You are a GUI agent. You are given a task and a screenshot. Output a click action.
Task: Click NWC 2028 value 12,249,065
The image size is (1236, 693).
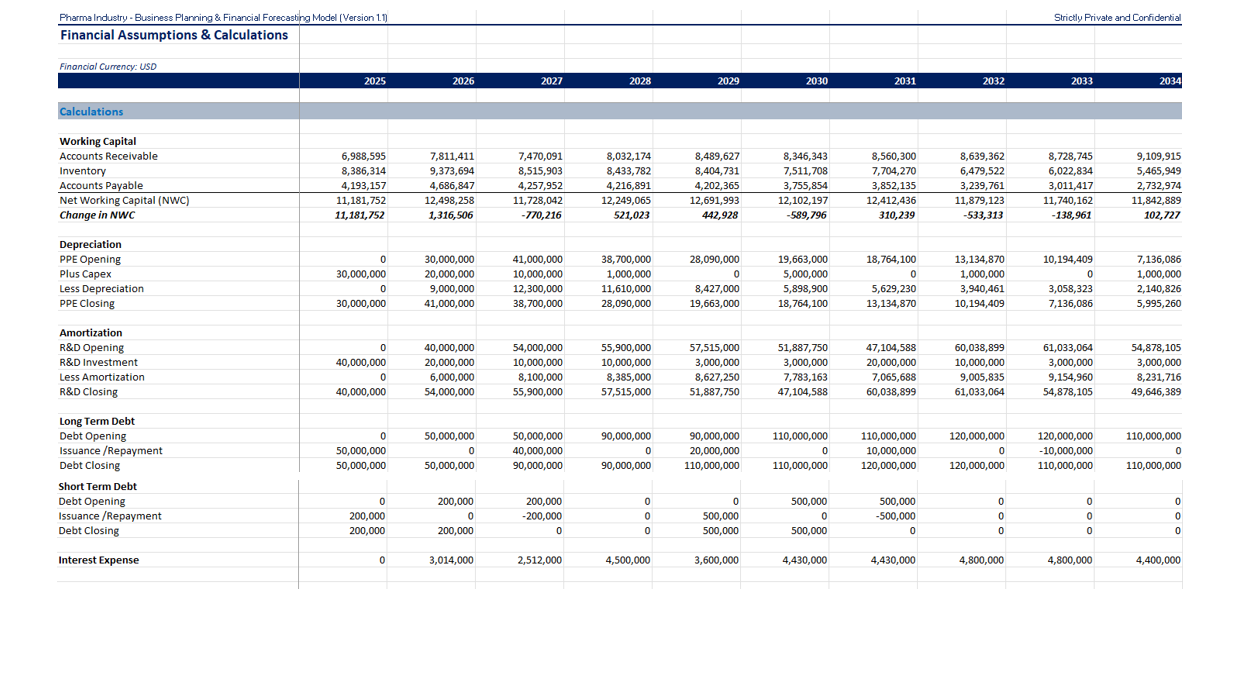point(626,200)
